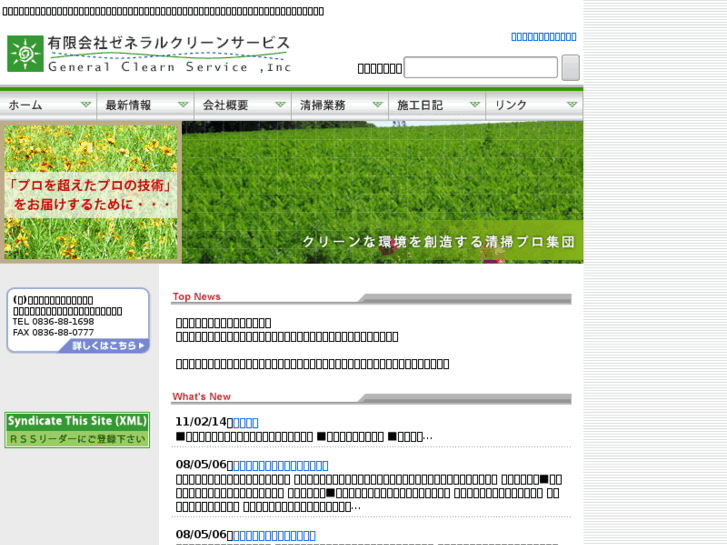Open the 最新情報 menu item
The height and width of the screenshot is (545, 727).
[146, 105]
